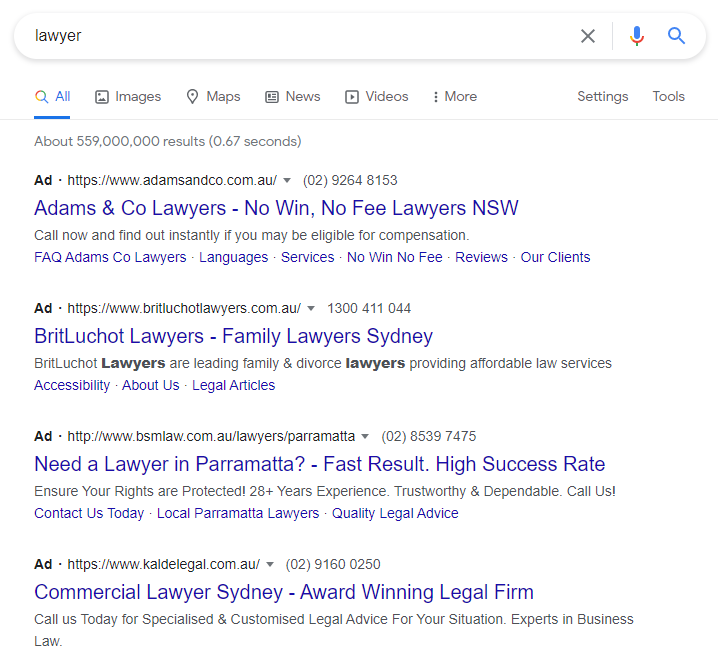Viewport: 718px width, 655px height.
Task: Open the Reviews sitelink
Action: click(x=481, y=257)
